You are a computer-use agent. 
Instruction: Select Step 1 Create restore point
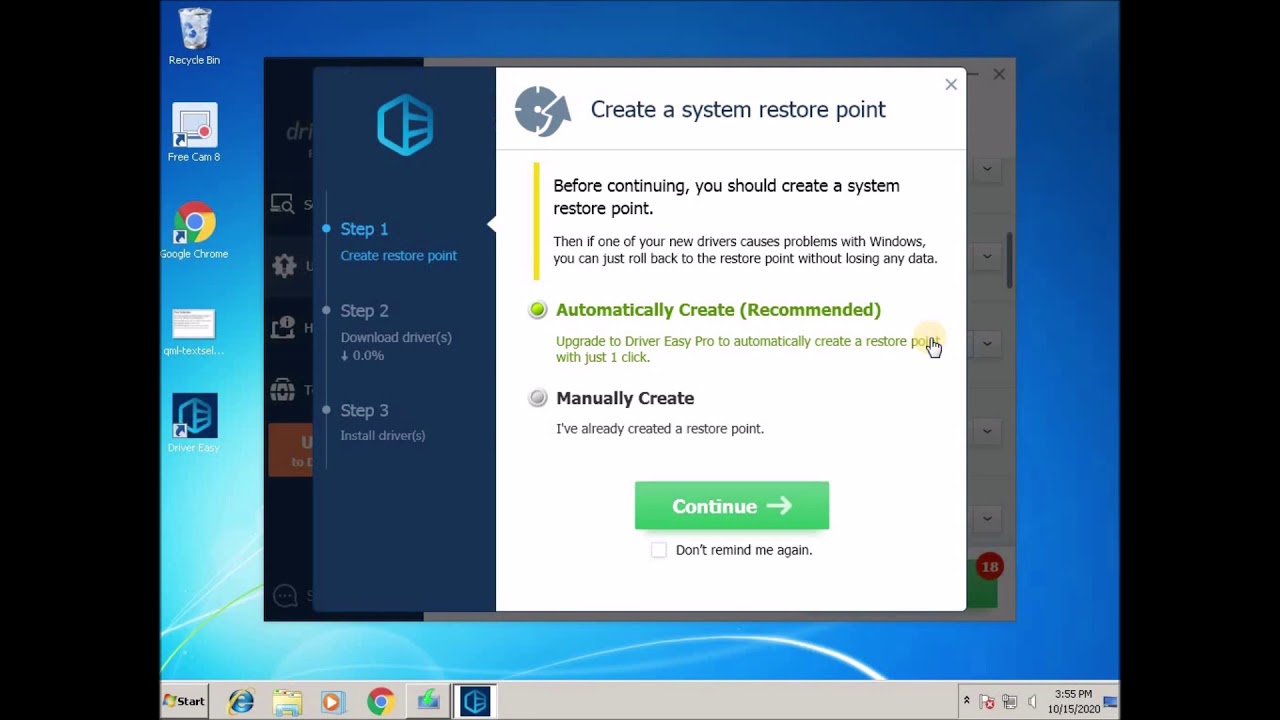click(398, 241)
